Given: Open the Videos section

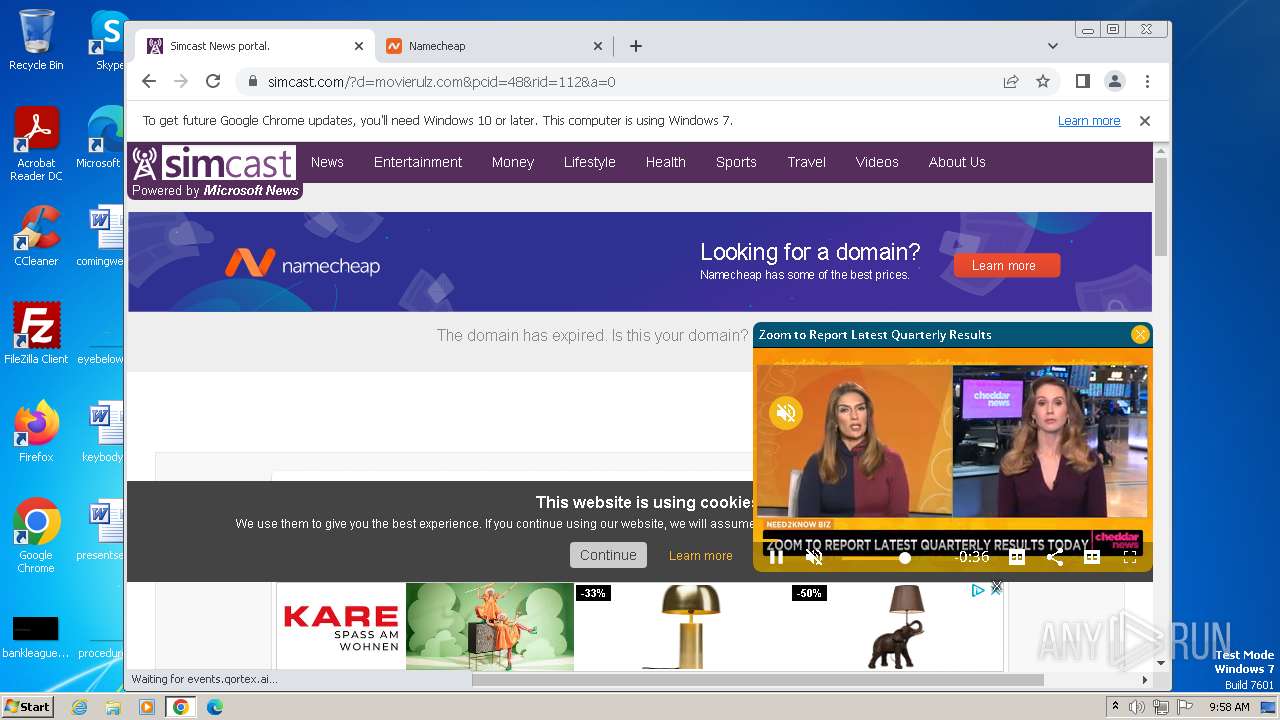Looking at the screenshot, I should pos(877,162).
